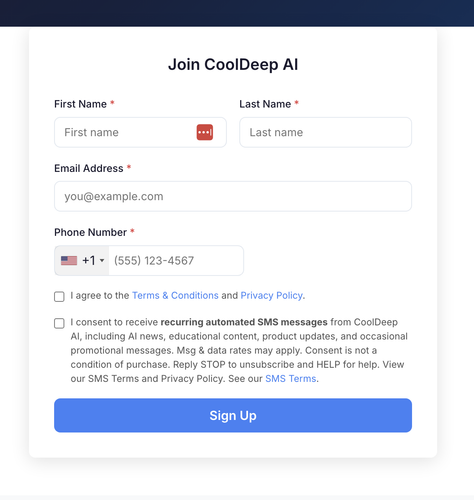Enable the SMS messages consent checkbox
The image size is (474, 500).
tap(59, 323)
